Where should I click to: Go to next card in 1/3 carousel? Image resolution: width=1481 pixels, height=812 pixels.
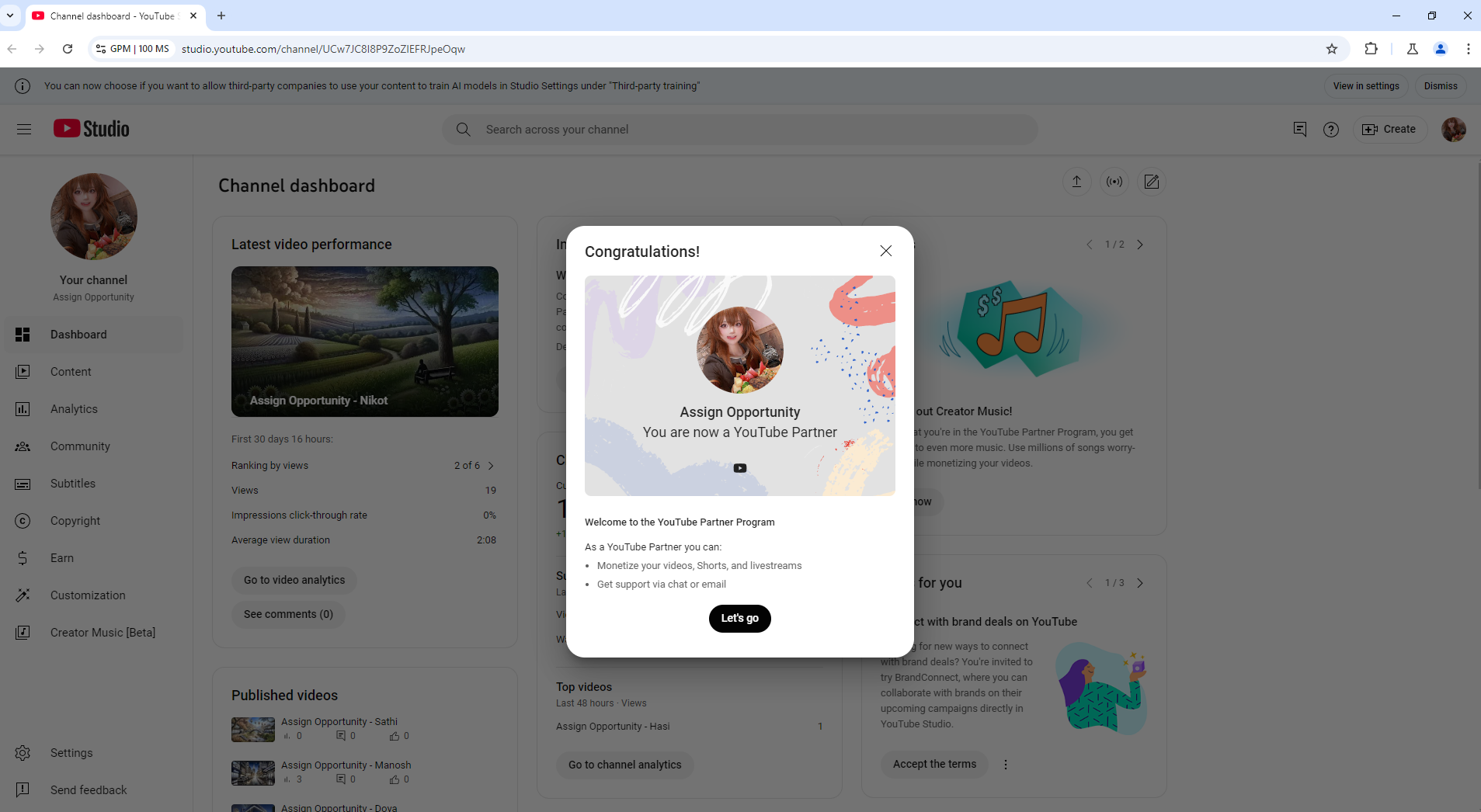(x=1140, y=583)
